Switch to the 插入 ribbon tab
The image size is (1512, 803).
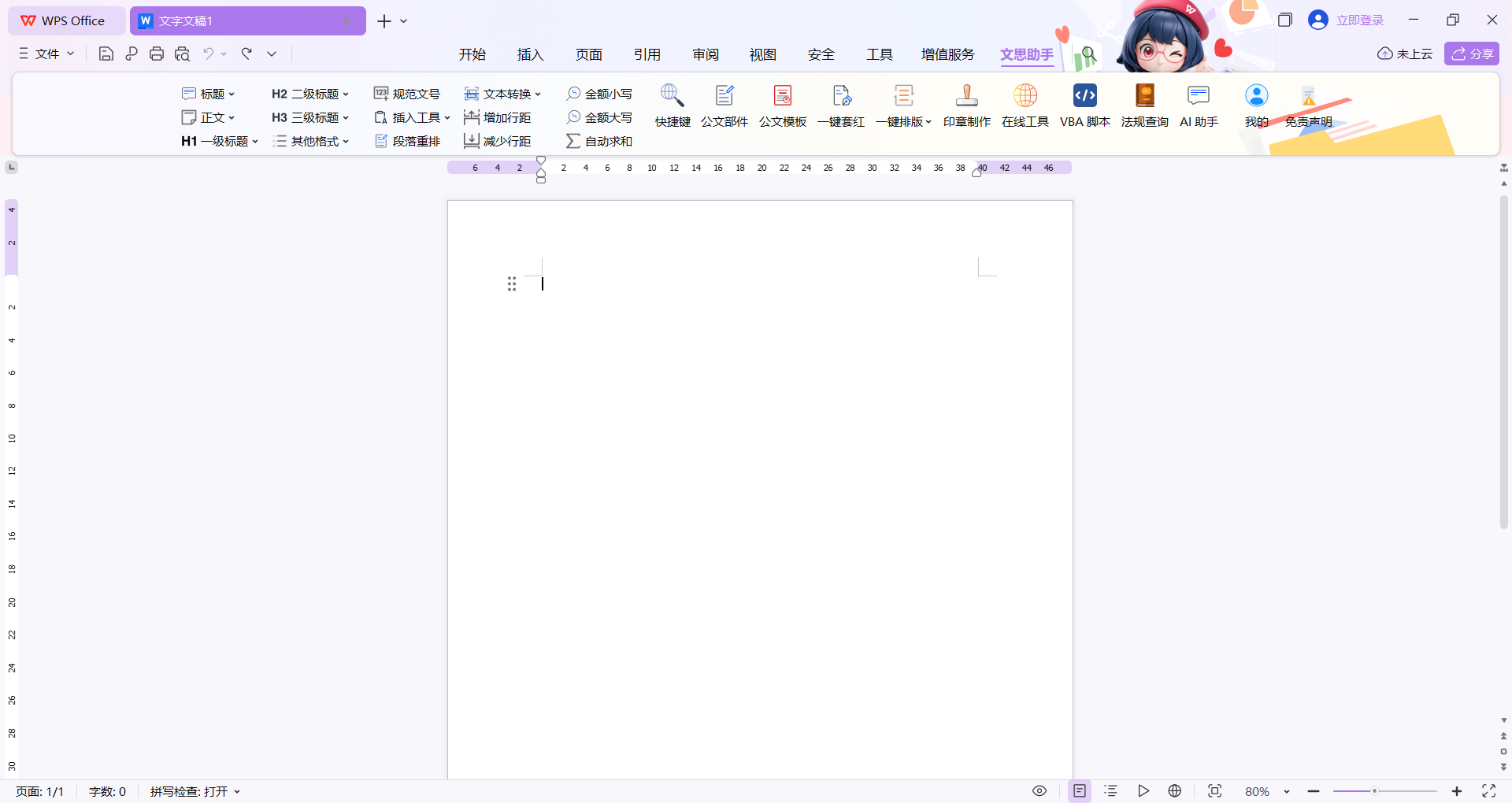(x=530, y=54)
